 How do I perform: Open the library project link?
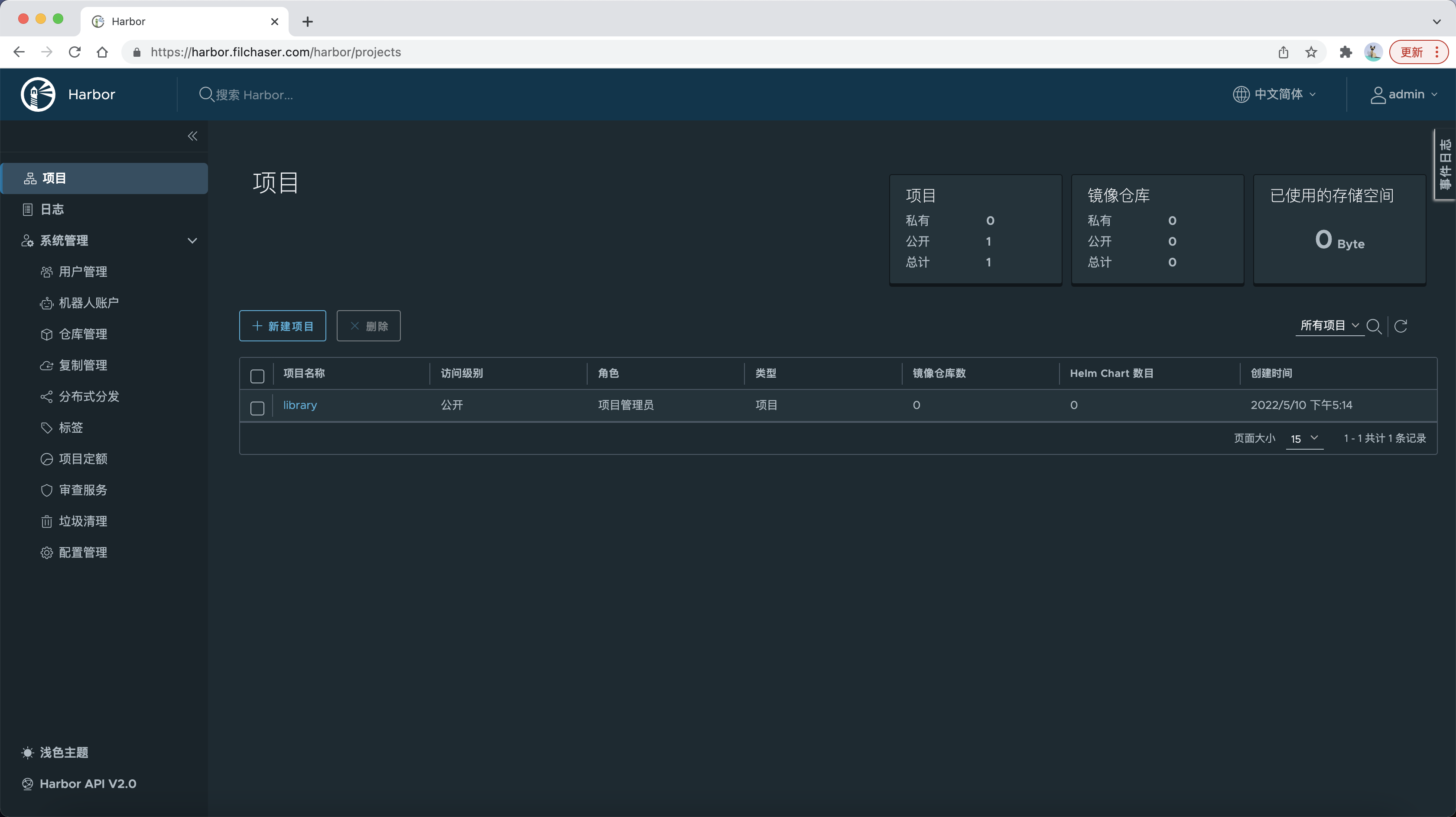299,405
